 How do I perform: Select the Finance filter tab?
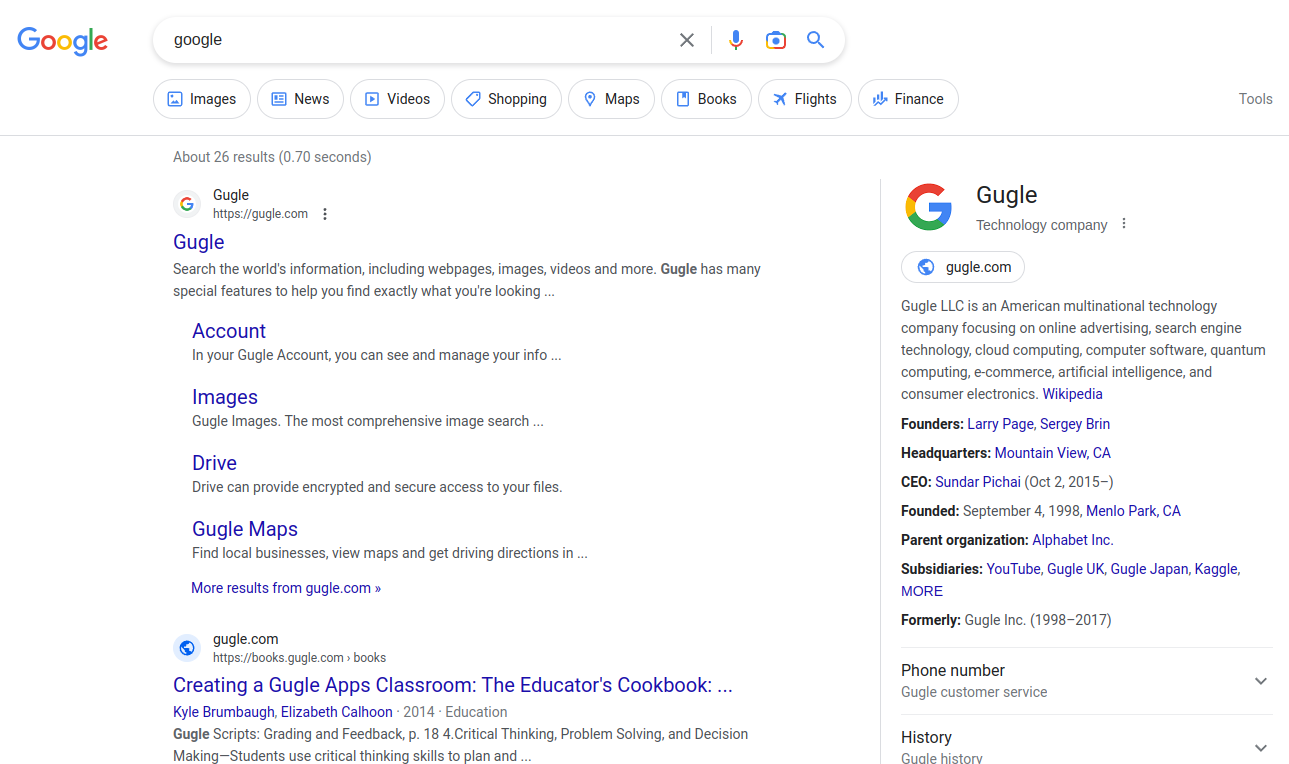[908, 99]
